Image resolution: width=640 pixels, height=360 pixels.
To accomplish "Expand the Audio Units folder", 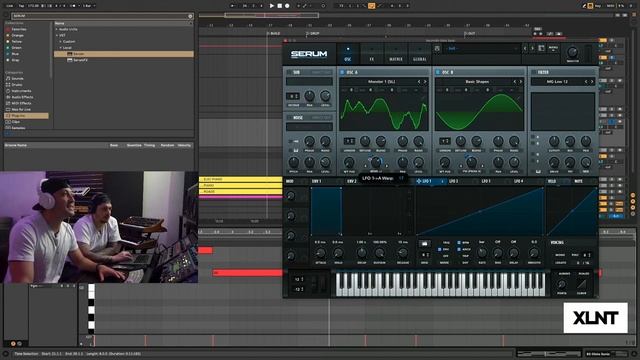I will [57, 29].
